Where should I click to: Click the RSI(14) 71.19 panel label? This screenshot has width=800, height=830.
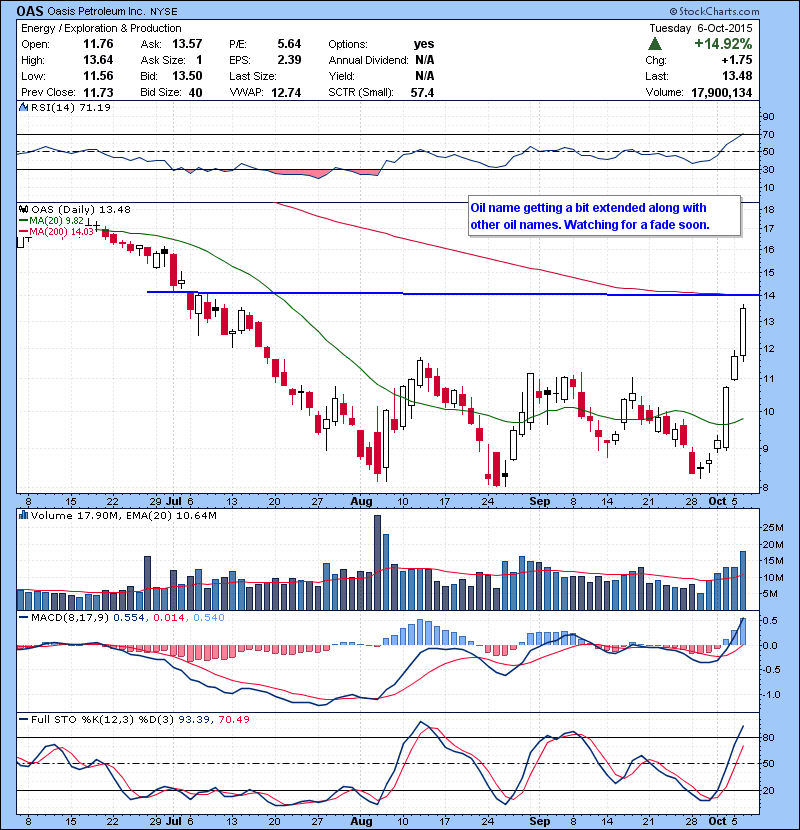click(70, 107)
